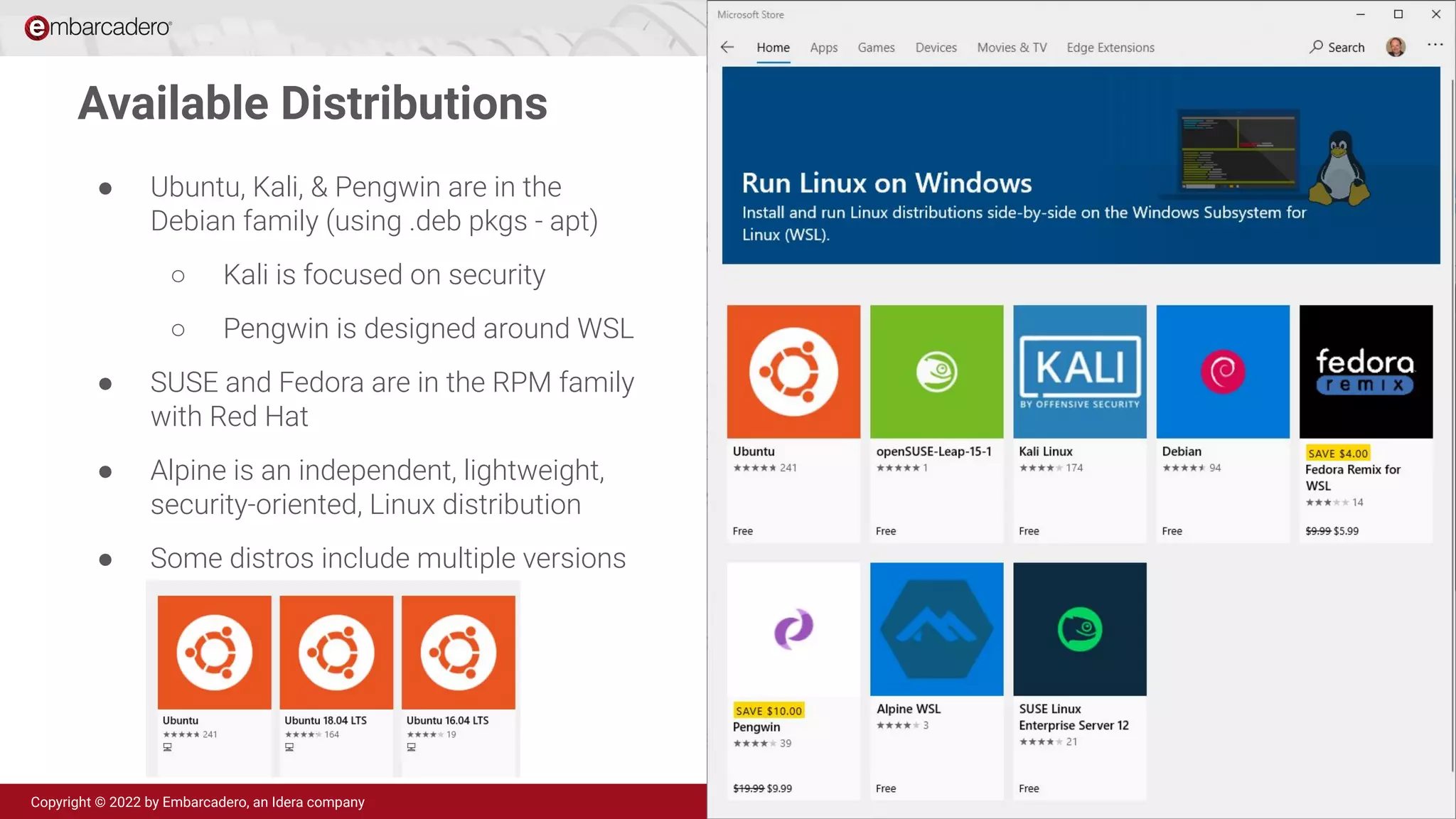Click the Tux penguin image in banner

pyautogui.click(x=1339, y=168)
